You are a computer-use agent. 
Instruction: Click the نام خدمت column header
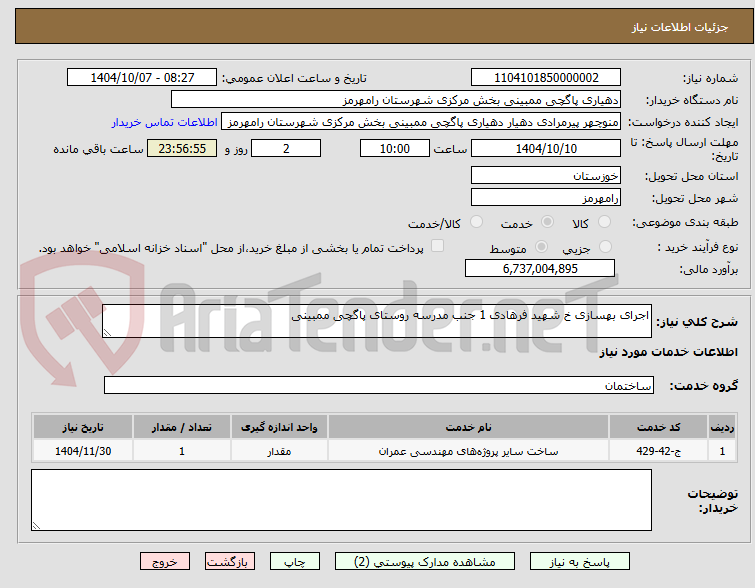[x=468, y=427]
